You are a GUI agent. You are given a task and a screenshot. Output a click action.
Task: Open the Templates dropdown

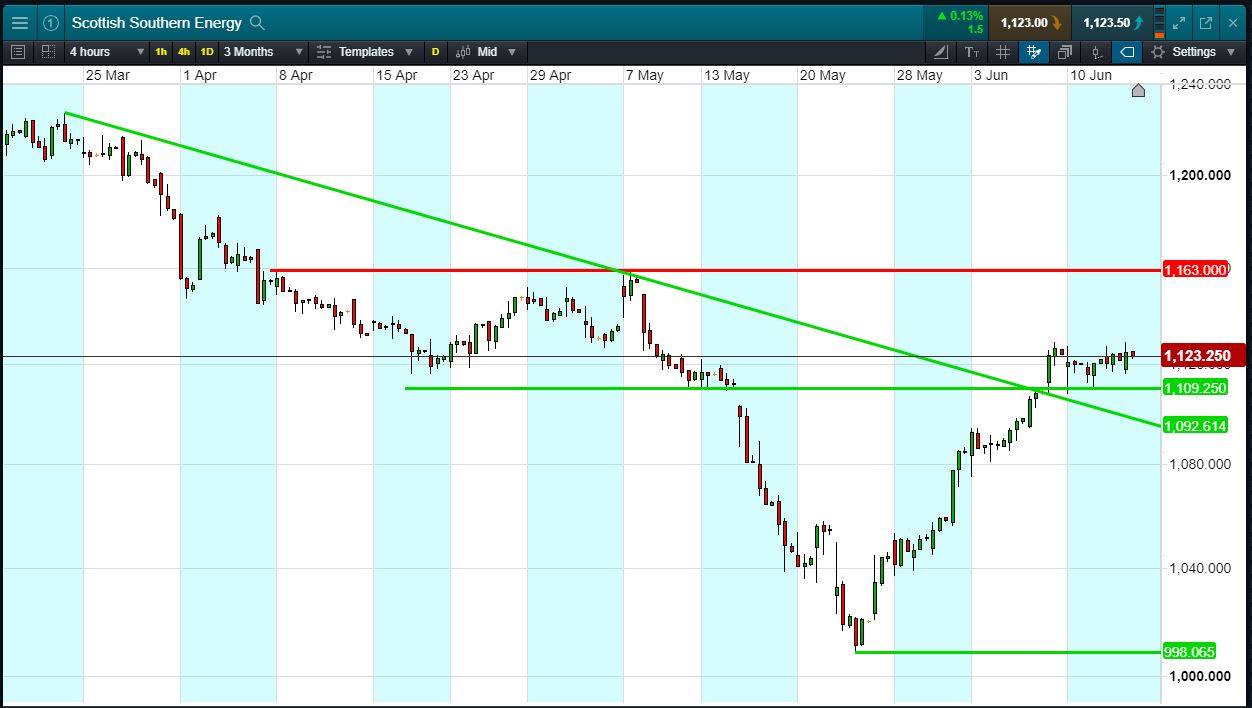365,52
